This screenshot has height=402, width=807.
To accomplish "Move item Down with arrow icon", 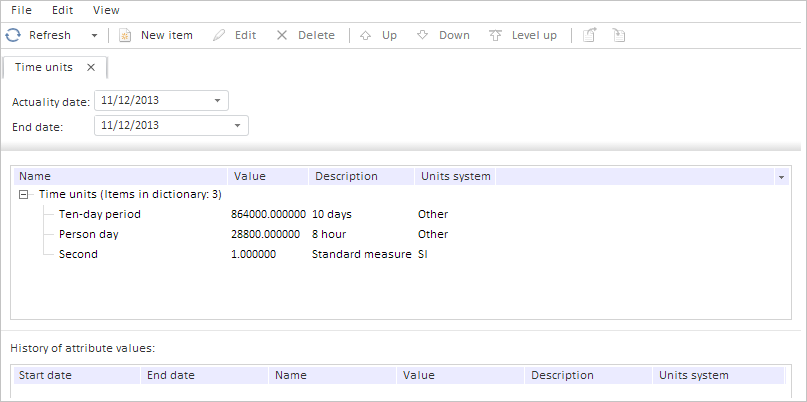I will (423, 35).
